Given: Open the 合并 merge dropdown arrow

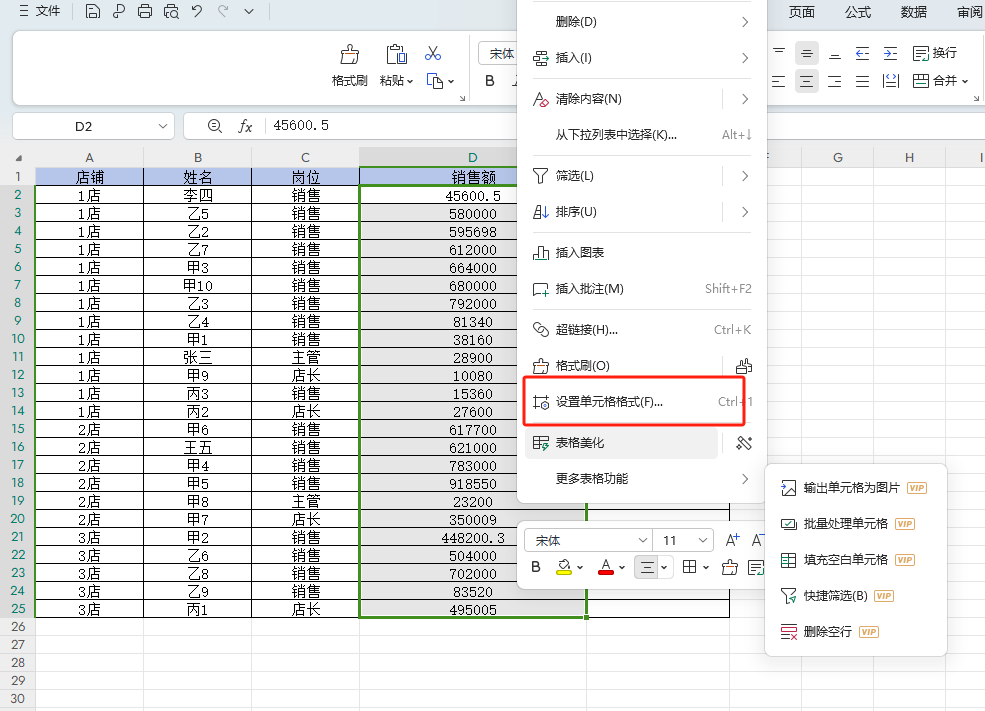Looking at the screenshot, I should (x=965, y=81).
